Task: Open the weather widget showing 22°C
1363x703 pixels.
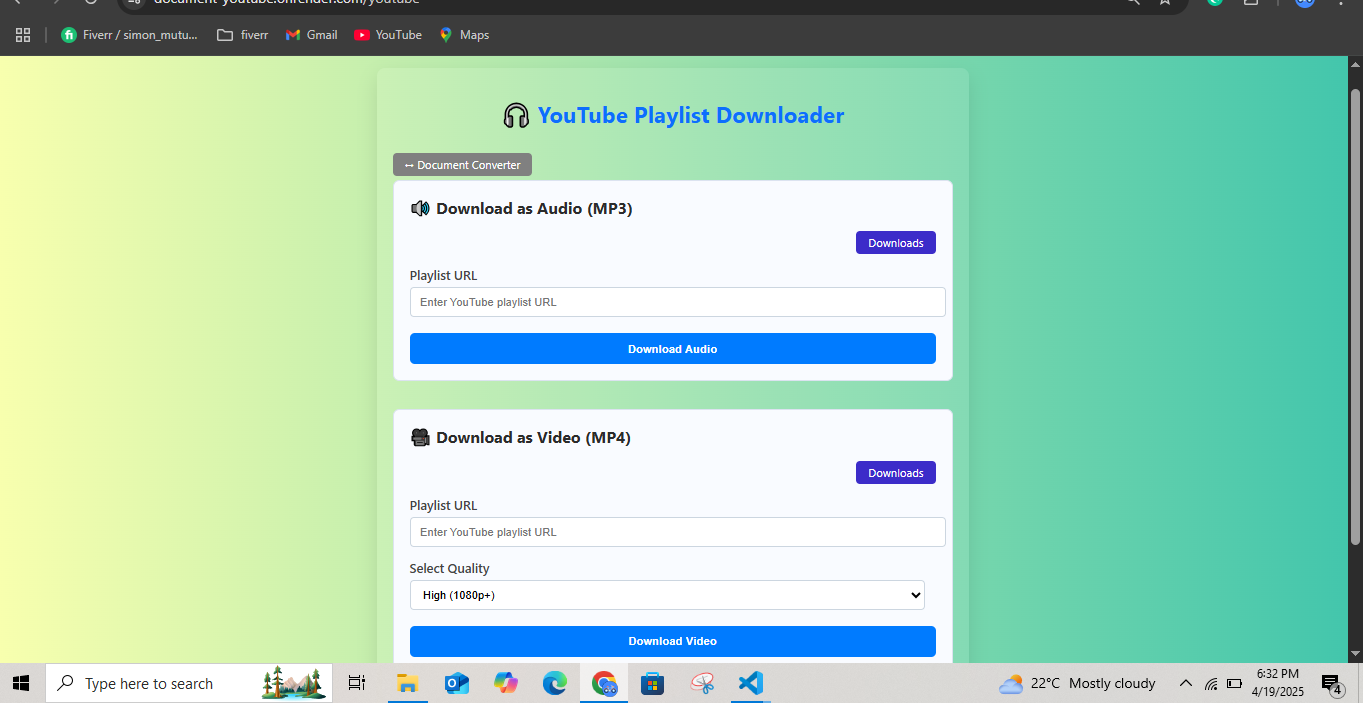Action: (1077, 684)
